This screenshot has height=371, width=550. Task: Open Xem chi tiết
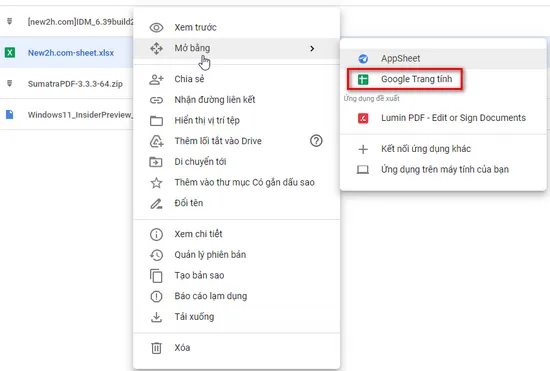pyautogui.click(x=236, y=234)
